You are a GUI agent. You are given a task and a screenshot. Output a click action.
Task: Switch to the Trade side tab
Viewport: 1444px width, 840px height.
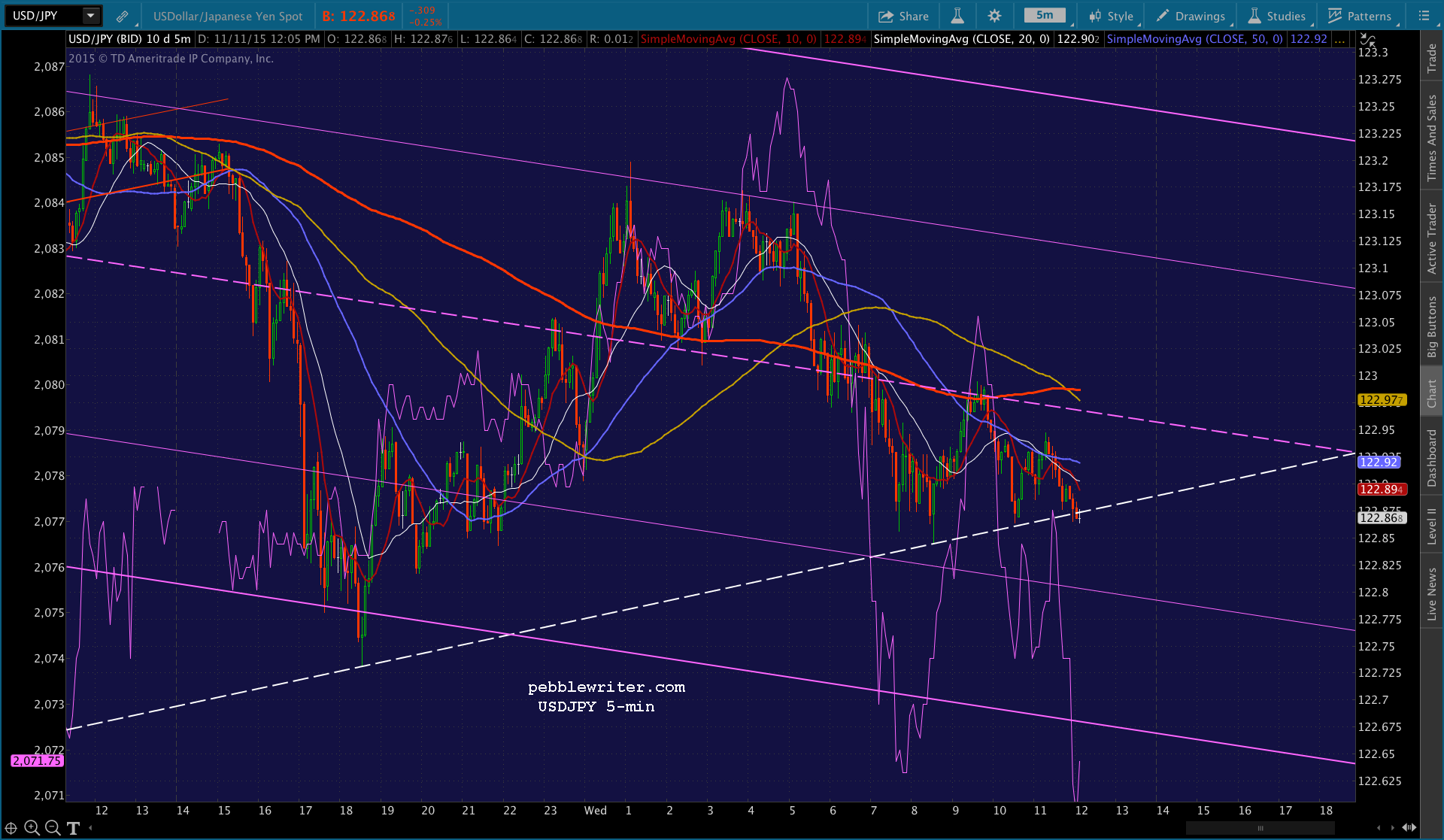(1432, 58)
